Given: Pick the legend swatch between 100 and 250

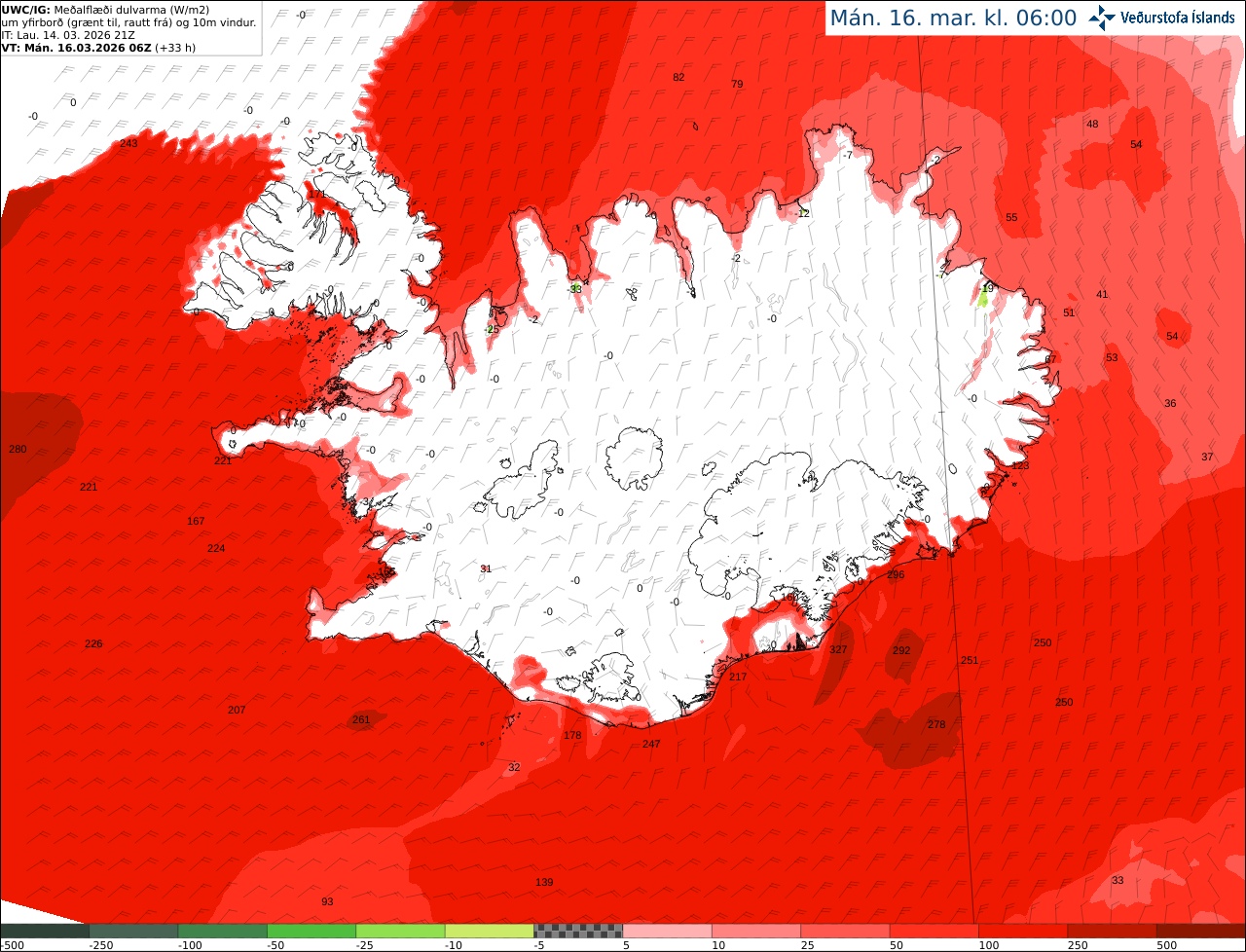Looking at the screenshot, I should point(1022,931).
